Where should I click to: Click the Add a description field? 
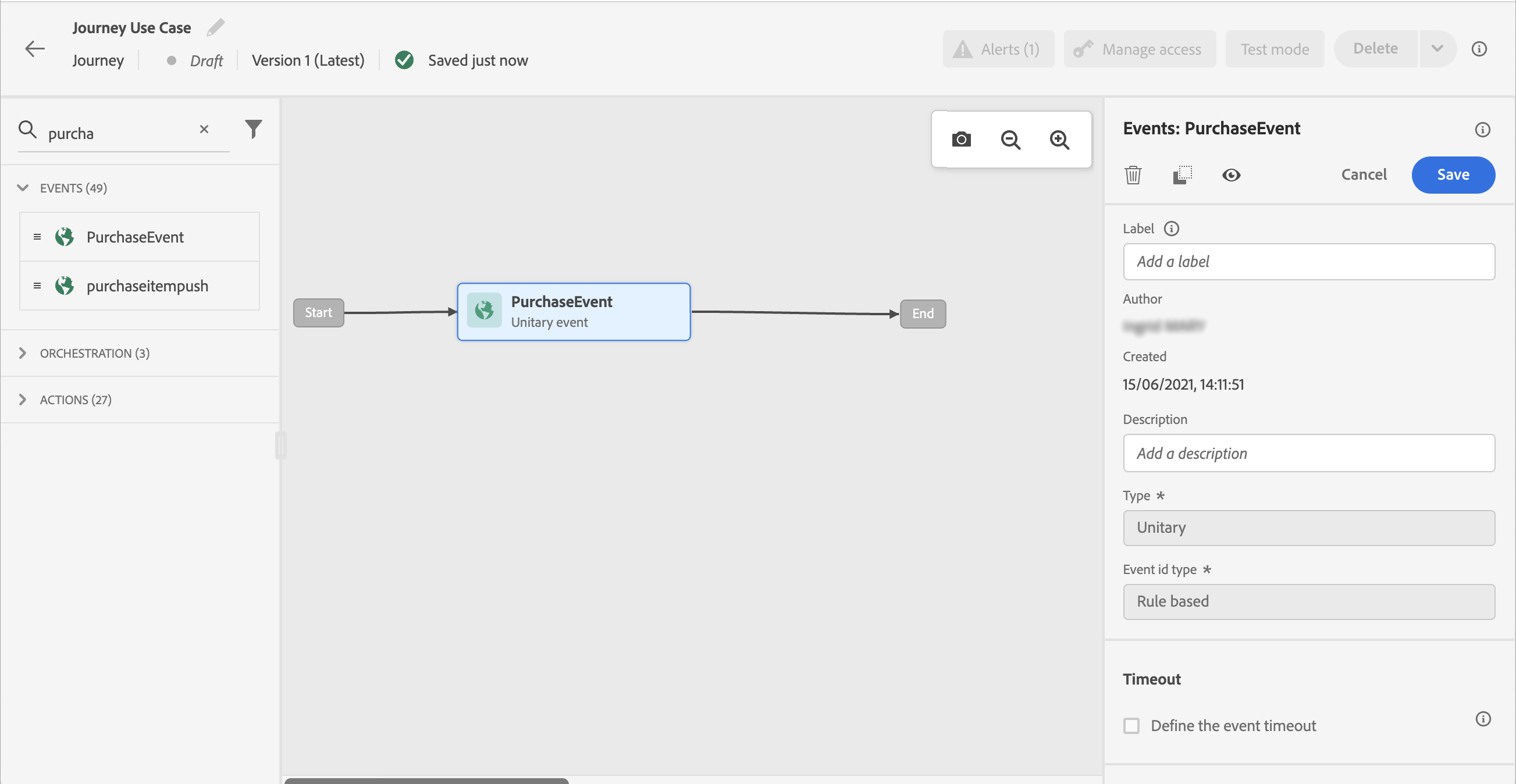1308,453
